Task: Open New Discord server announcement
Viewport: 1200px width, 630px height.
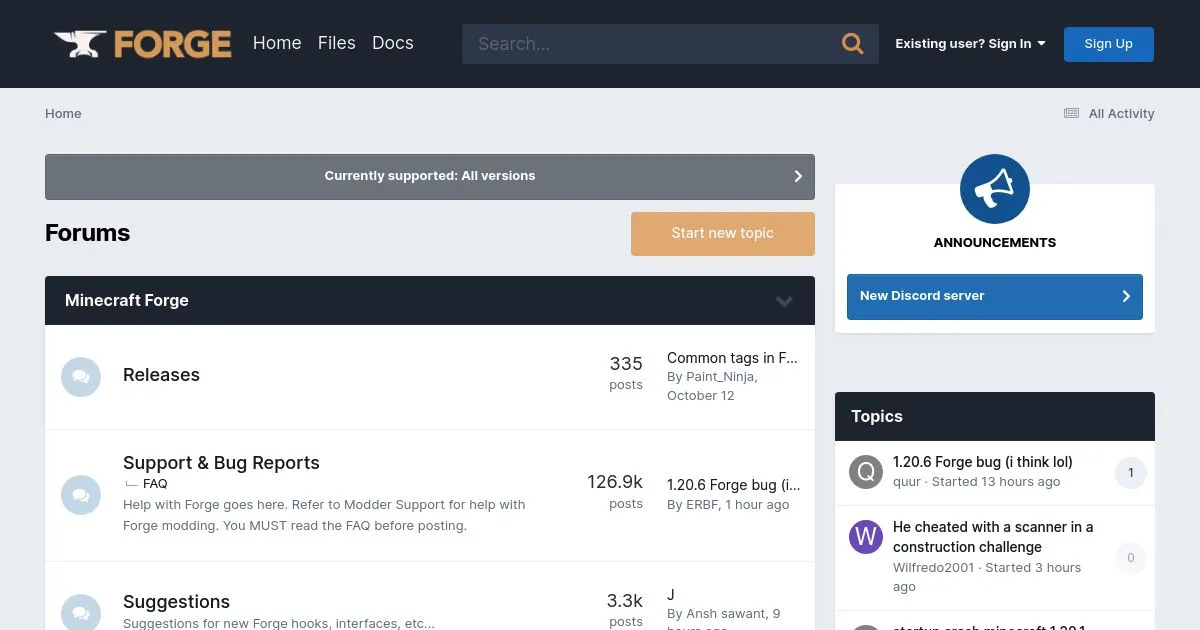Action: click(x=995, y=296)
